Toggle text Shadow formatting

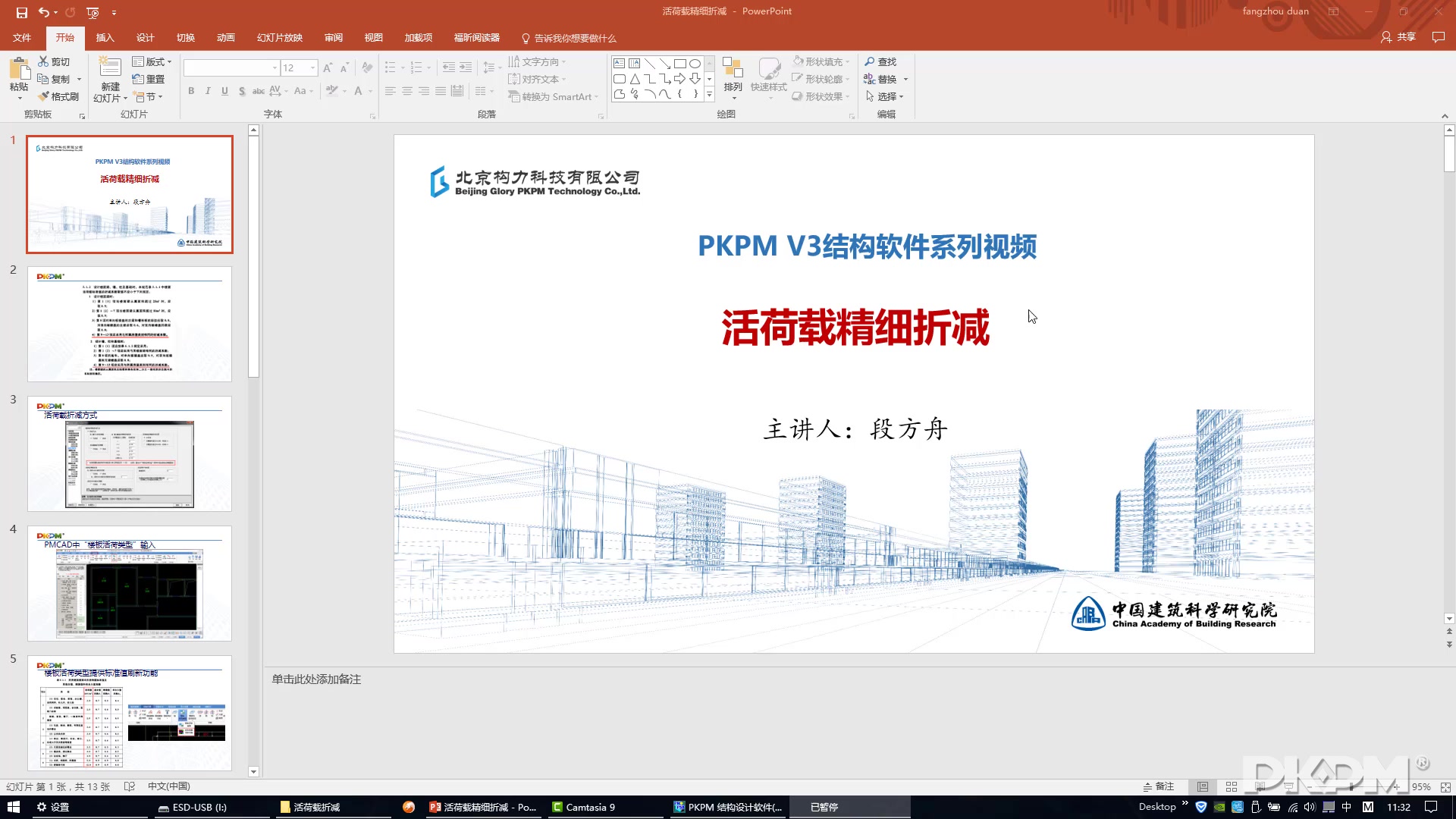242,91
